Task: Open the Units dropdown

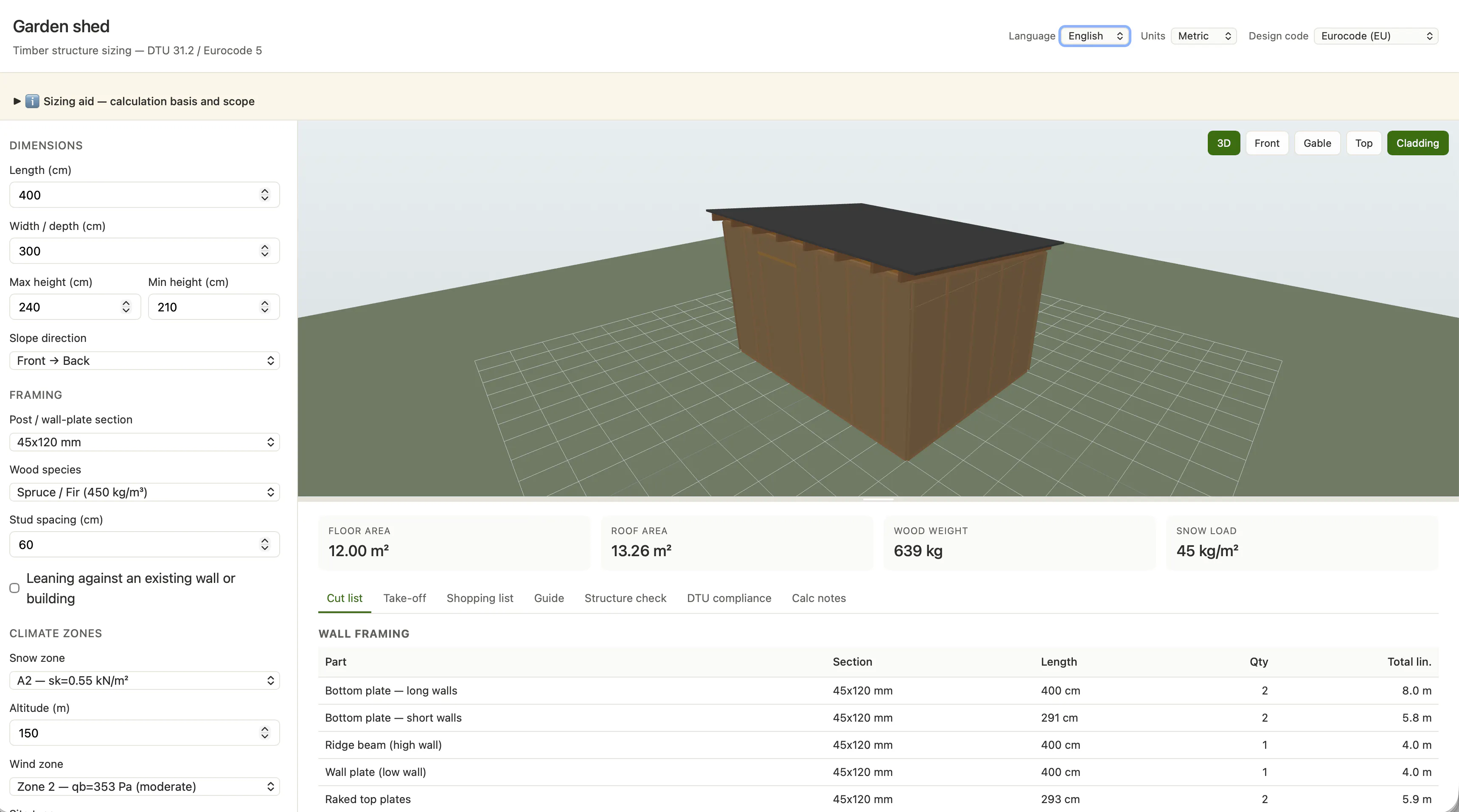Action: click(1204, 36)
